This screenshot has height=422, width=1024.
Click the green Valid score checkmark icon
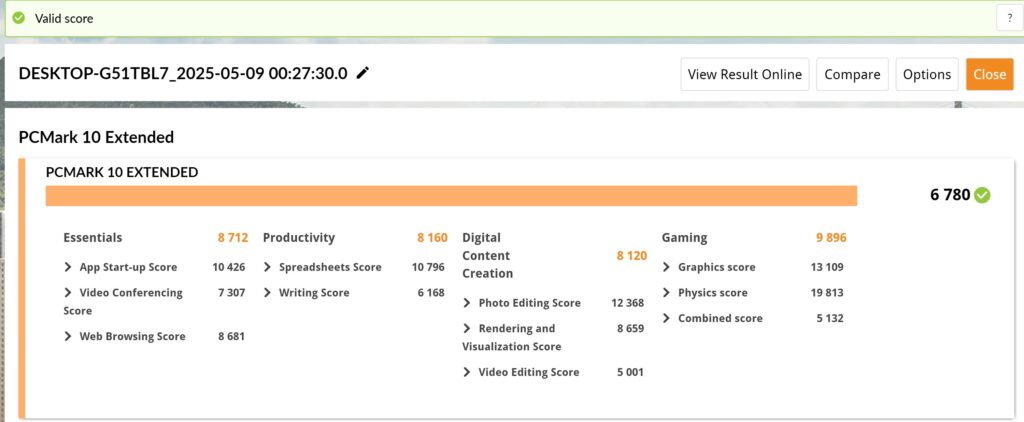point(18,18)
